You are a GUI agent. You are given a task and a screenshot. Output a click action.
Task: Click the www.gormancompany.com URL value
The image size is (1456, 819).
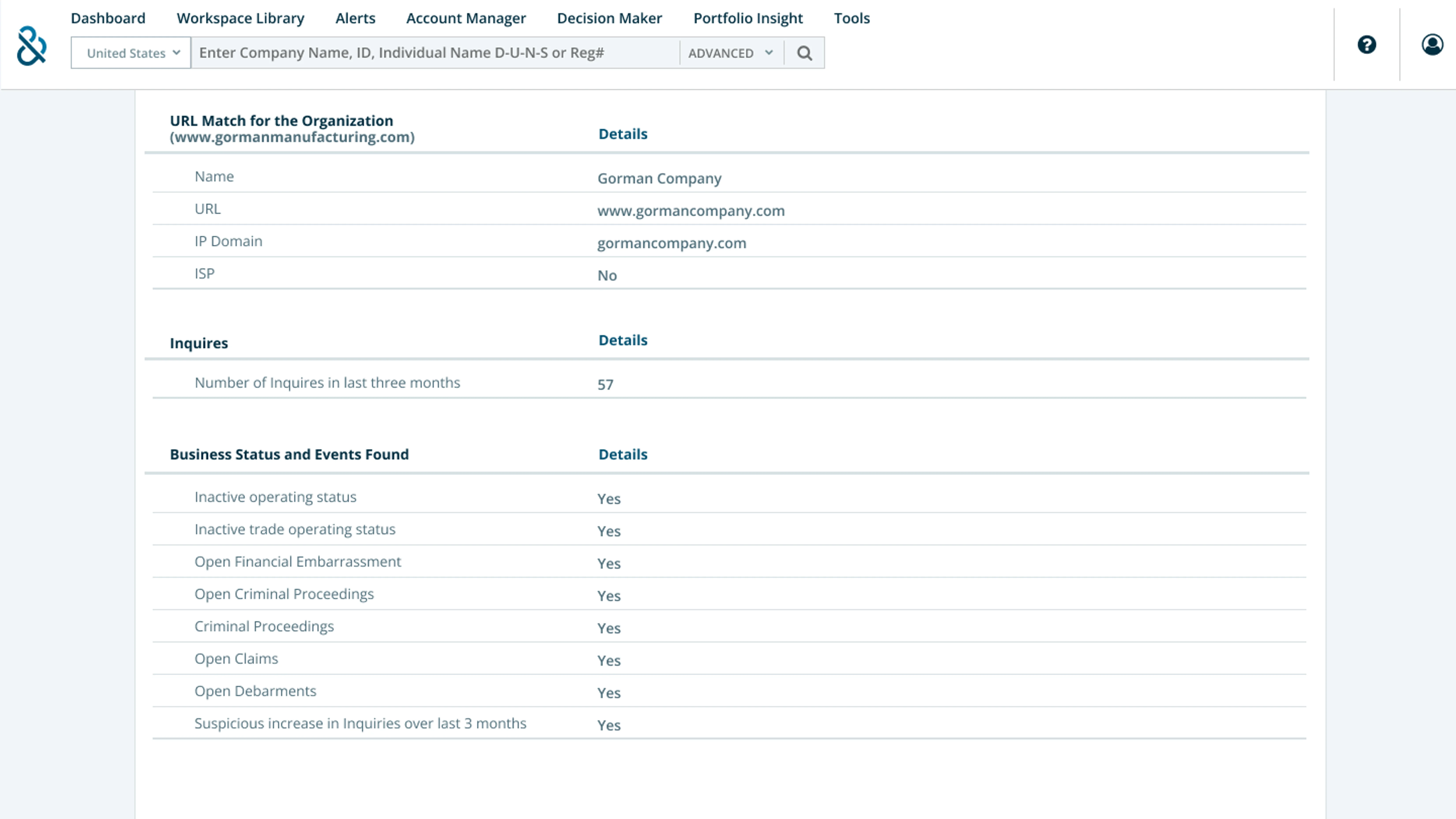[691, 211]
